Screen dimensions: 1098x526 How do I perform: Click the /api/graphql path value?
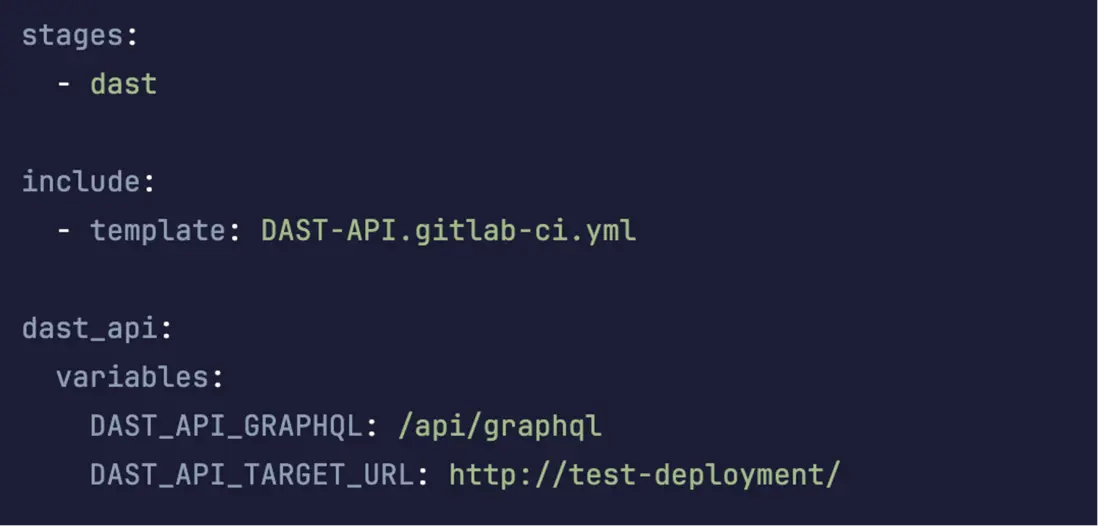pos(499,426)
